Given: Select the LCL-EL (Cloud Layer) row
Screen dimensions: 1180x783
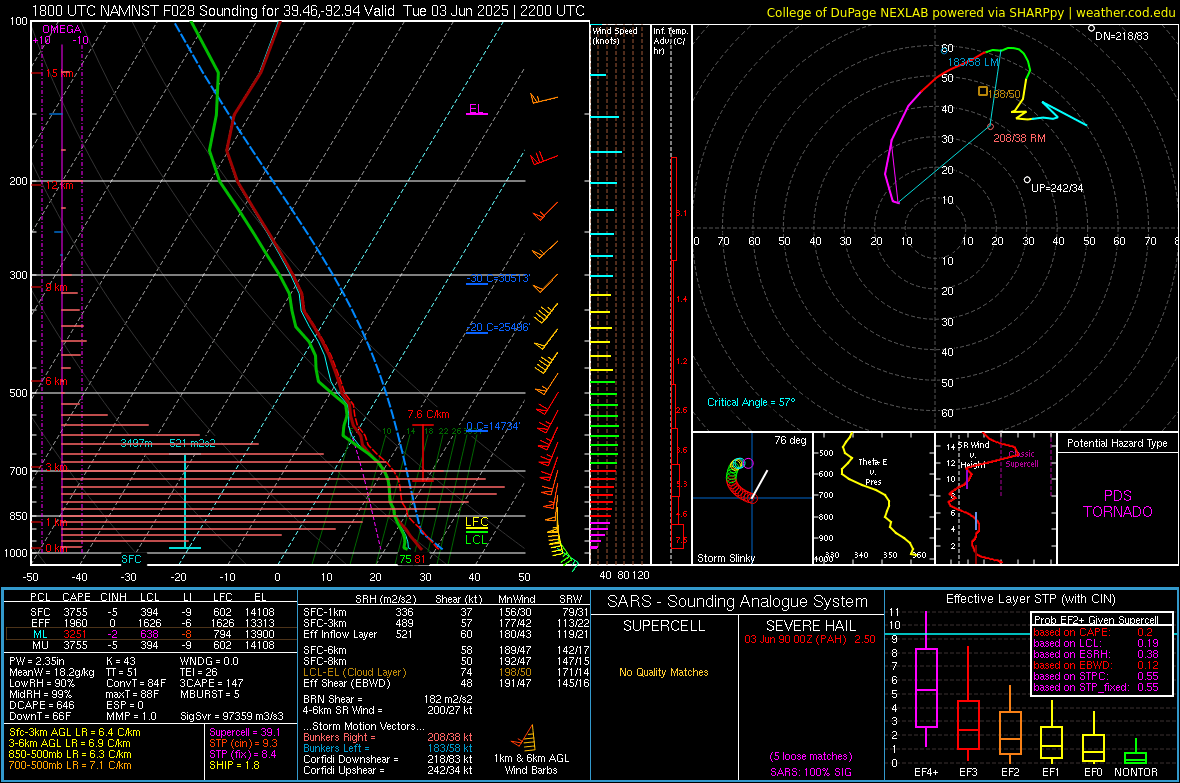Looking at the screenshot, I should (446, 672).
